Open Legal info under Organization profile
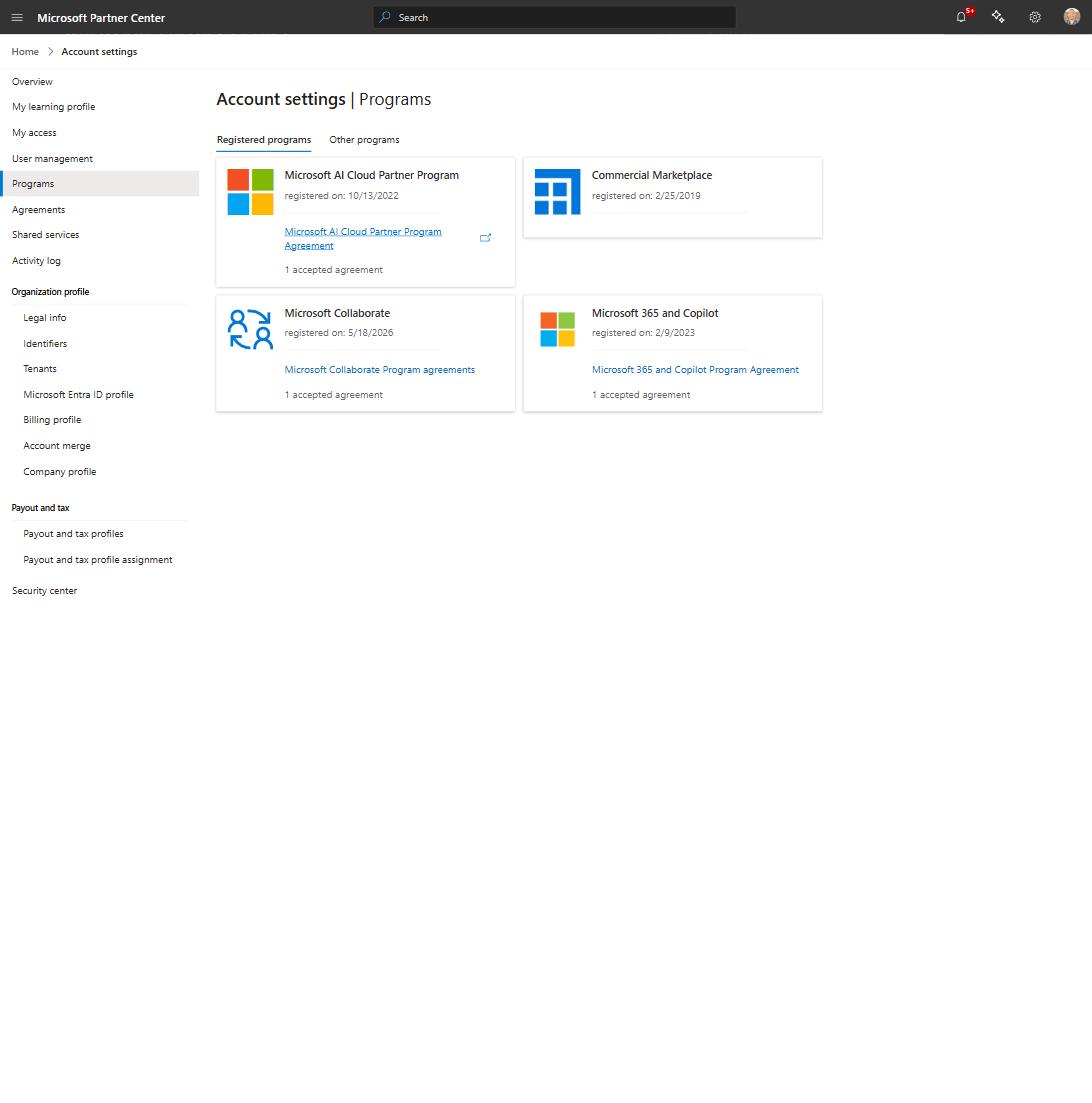1092x1103 pixels. pos(45,318)
